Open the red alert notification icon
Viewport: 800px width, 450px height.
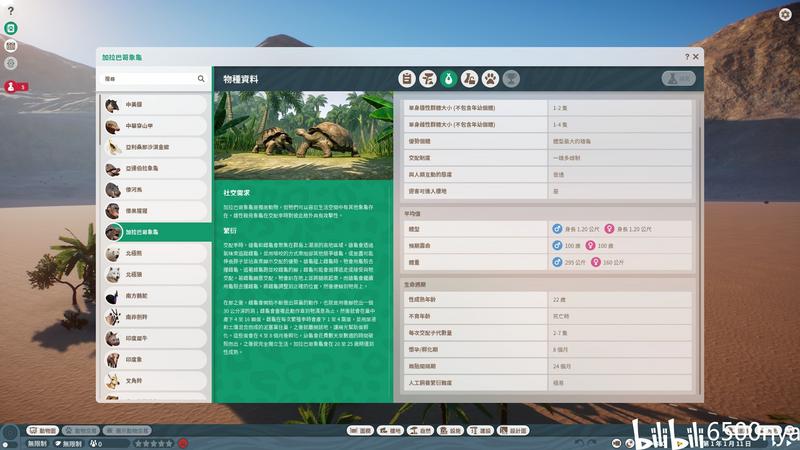11,87
